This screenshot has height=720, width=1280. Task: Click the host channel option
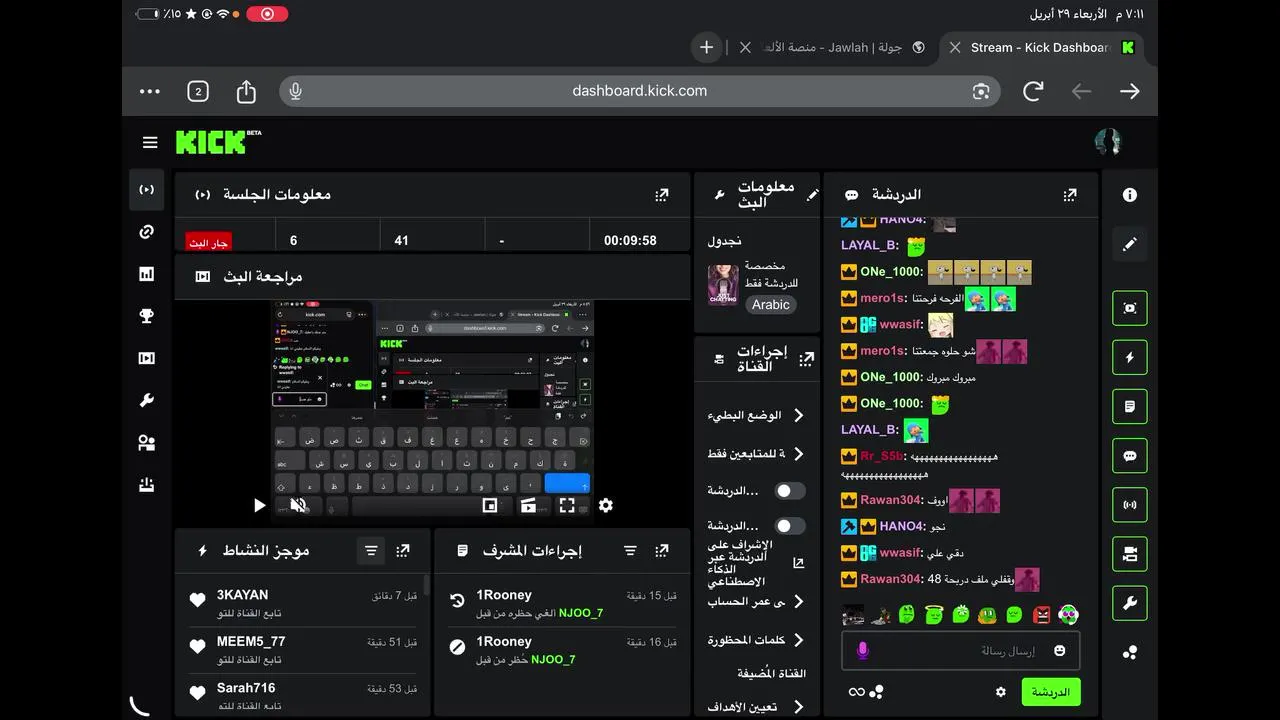(771, 674)
